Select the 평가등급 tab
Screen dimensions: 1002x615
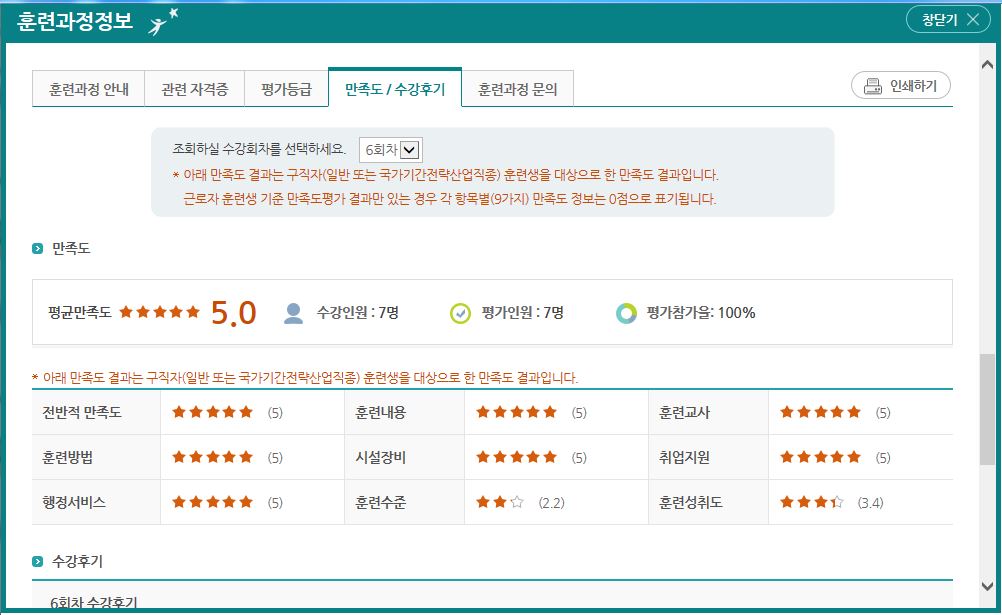286,89
